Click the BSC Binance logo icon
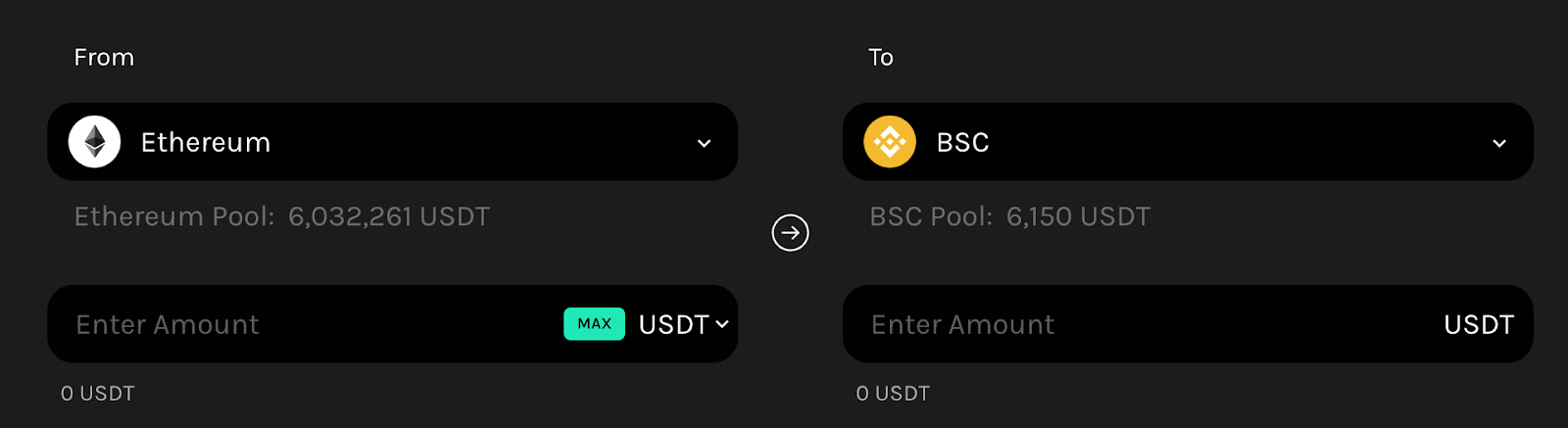The height and width of the screenshot is (428, 1568). 890,142
